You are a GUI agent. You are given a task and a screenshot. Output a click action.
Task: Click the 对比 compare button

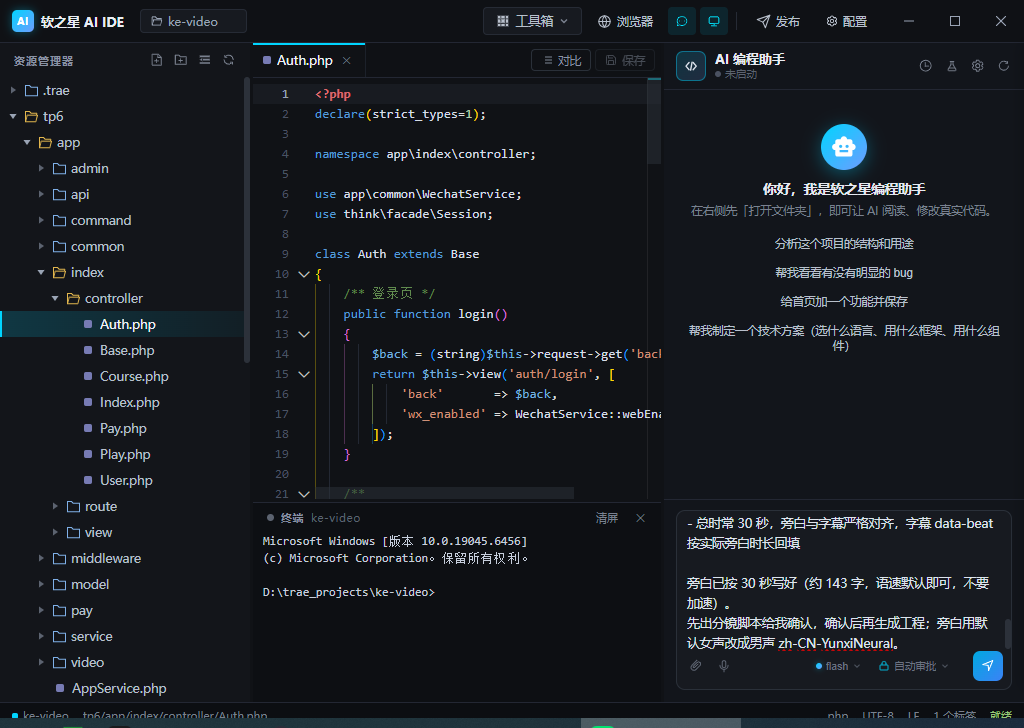pos(561,60)
